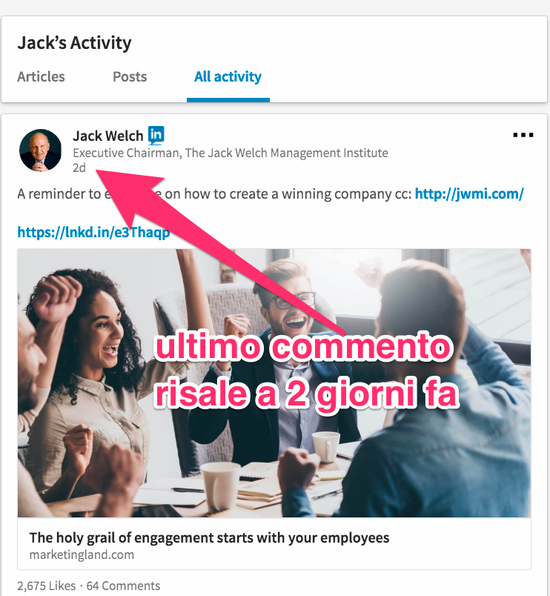Click the LinkedIn influencer badge icon
This screenshot has height=596, width=550.
(156, 135)
